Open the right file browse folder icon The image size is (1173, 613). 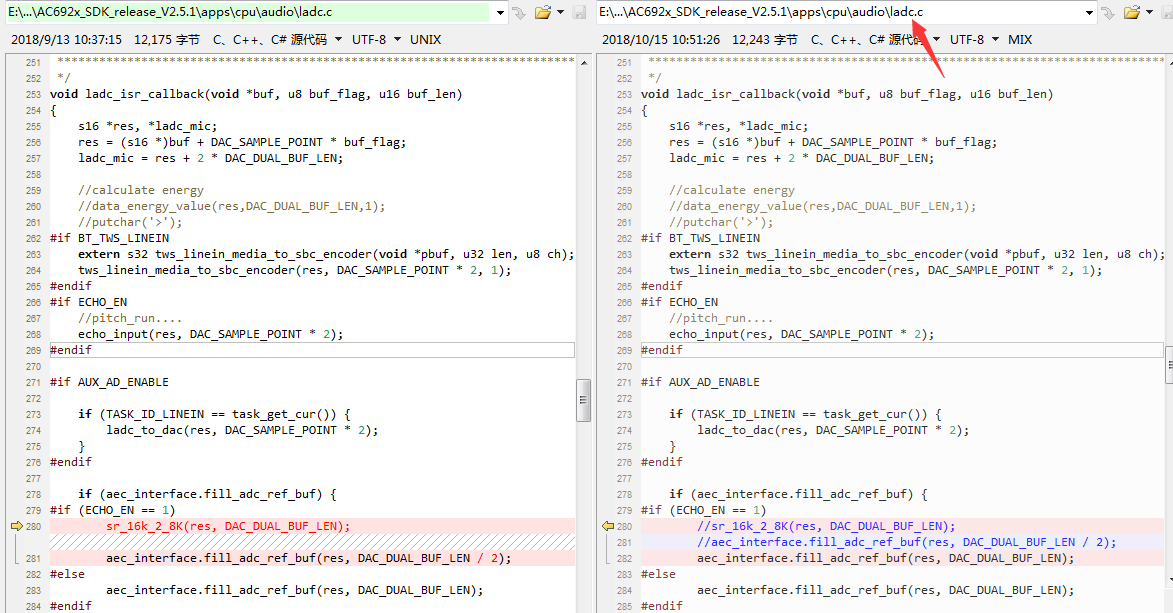[x=1132, y=12]
